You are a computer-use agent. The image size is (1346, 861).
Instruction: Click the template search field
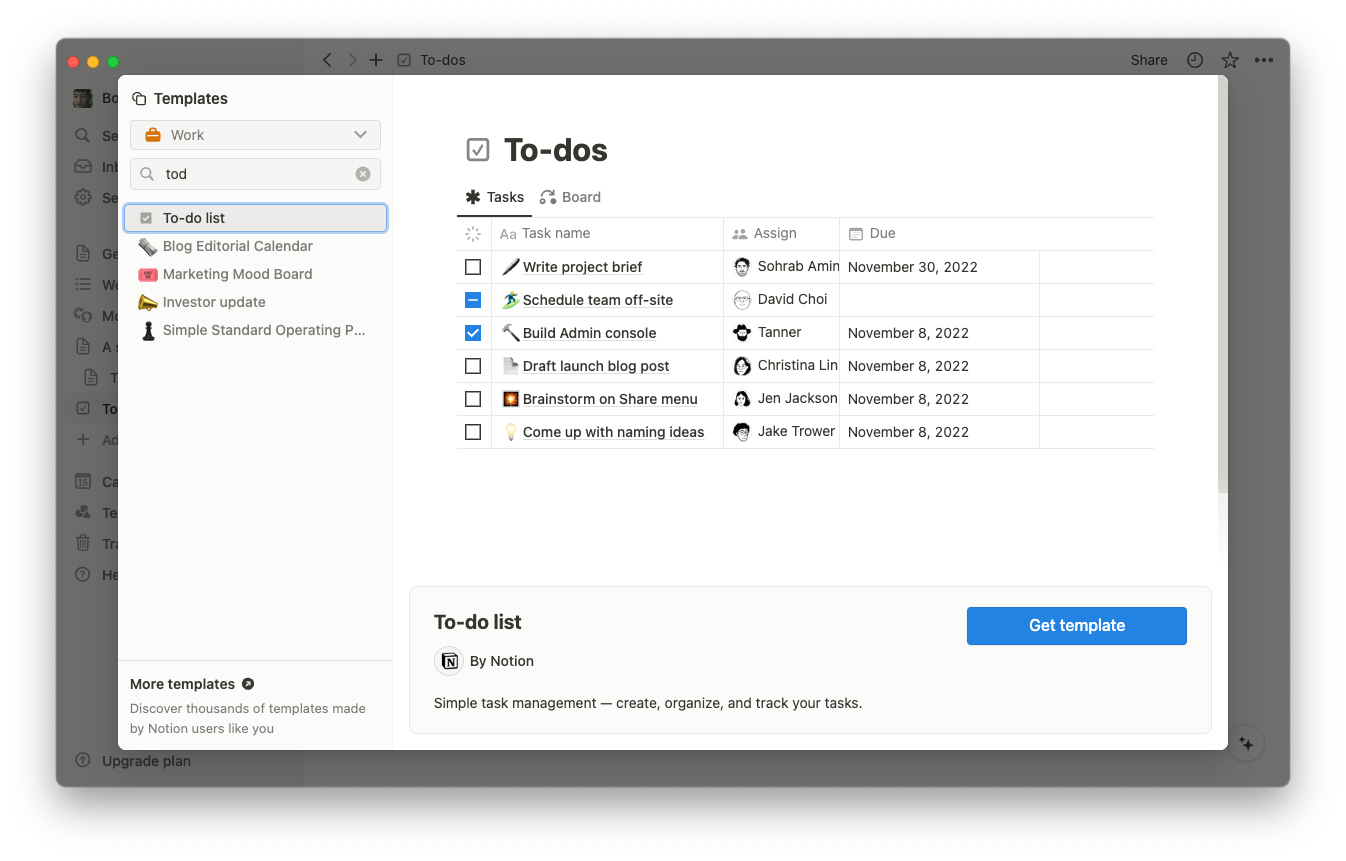pos(255,174)
